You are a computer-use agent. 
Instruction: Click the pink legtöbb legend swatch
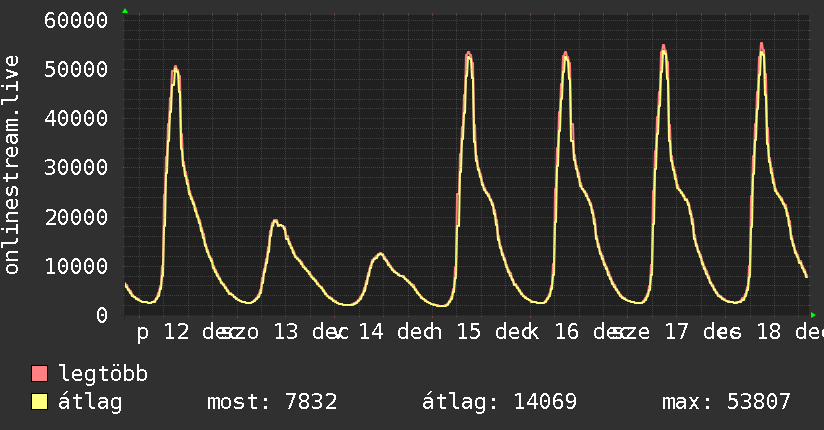pos(39,373)
